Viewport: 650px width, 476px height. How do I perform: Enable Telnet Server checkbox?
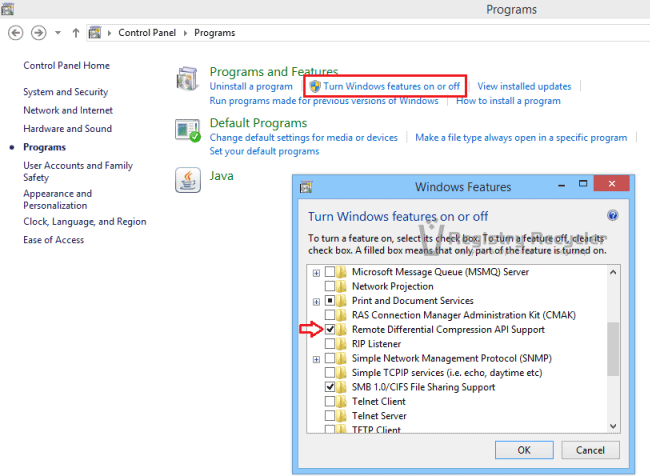330,415
